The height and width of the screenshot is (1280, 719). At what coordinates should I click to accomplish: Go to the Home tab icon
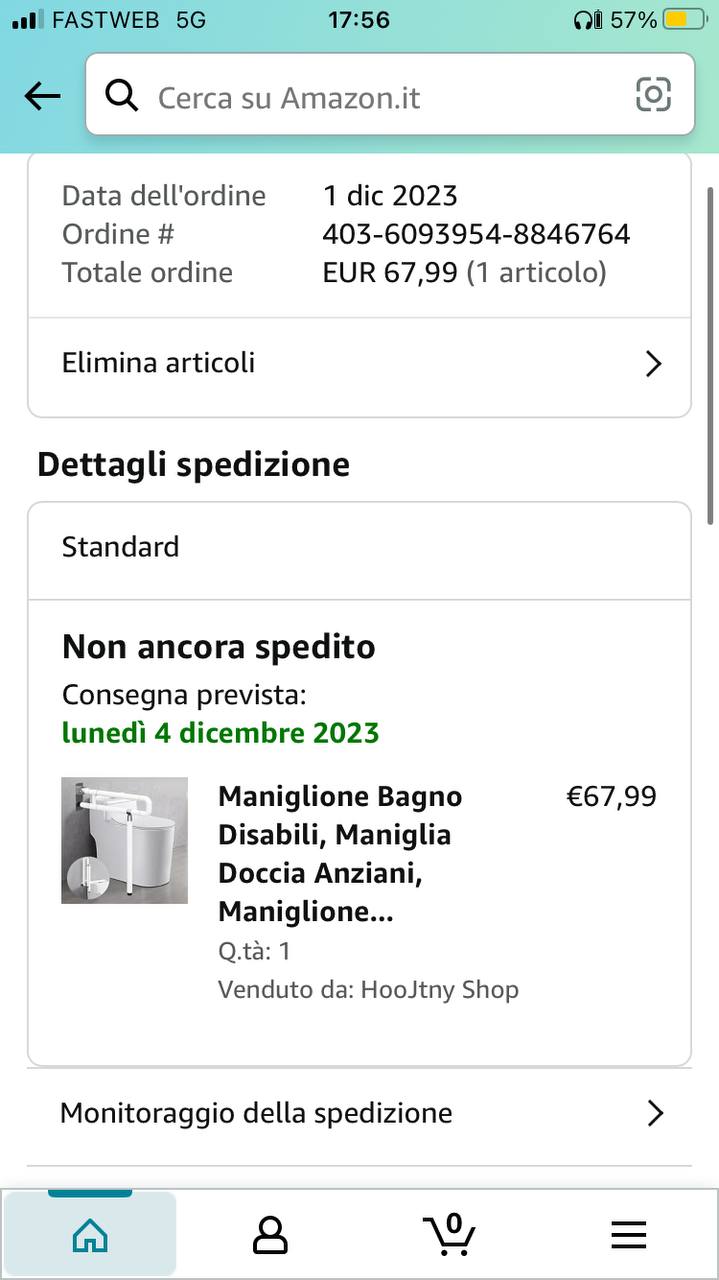90,1236
